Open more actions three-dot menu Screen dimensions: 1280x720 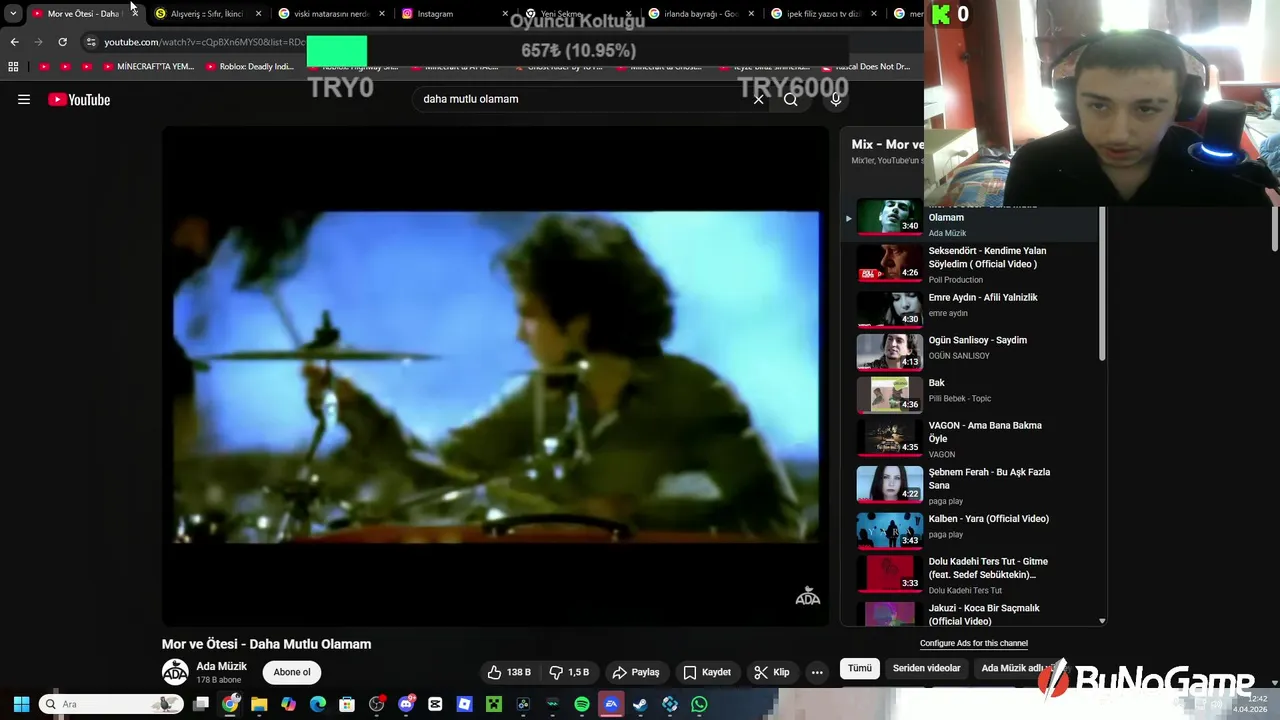[817, 672]
